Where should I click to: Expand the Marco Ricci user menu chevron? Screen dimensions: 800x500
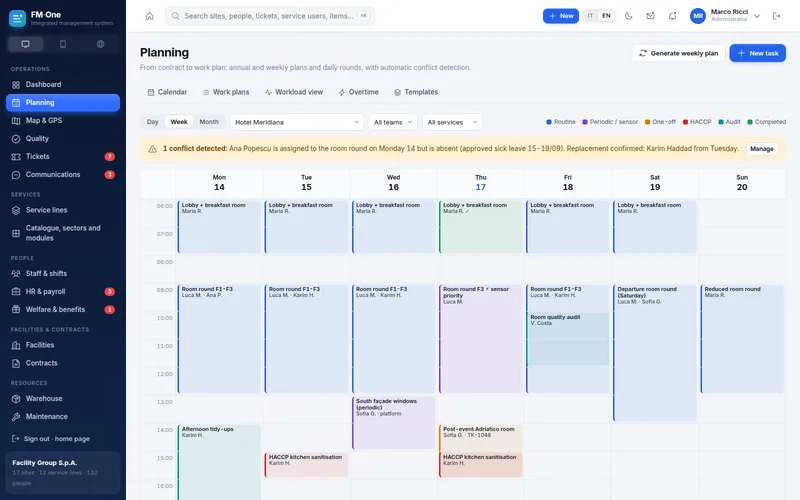point(757,16)
